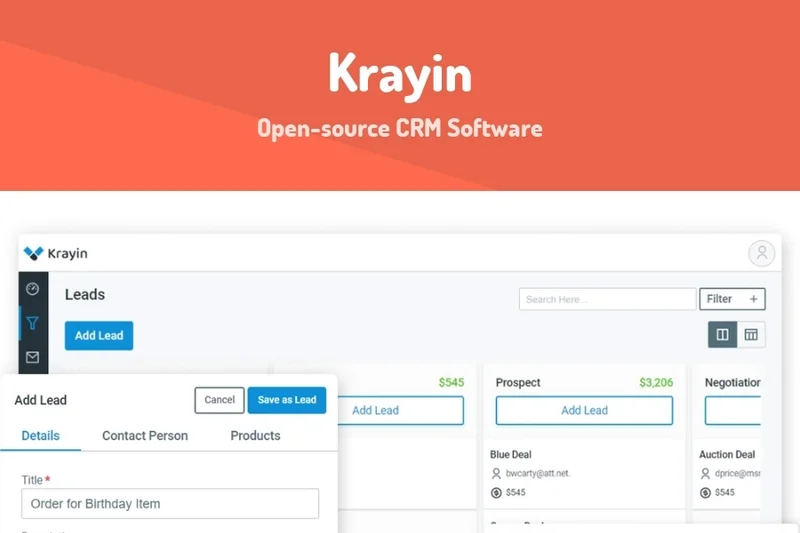Click the Krayin logo in header
Image resolution: width=800 pixels, height=533 pixels.
click(56, 253)
